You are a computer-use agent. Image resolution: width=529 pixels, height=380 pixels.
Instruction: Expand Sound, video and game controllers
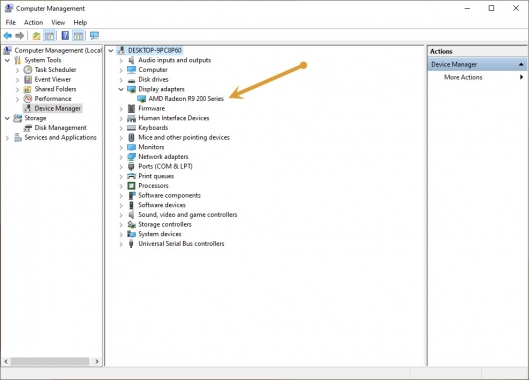121,215
